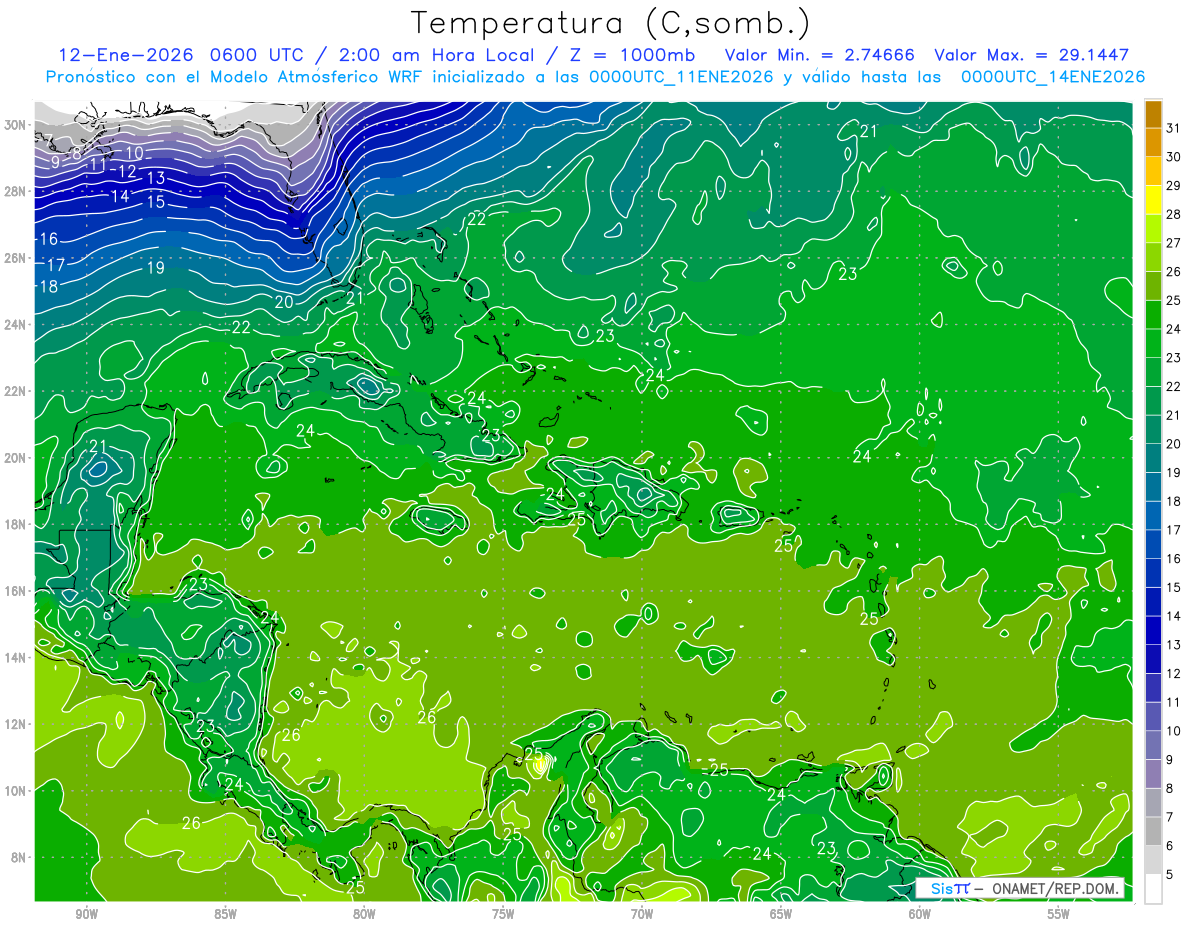Click legend value 31 on the color bar
The width and height of the screenshot is (1200, 927).
[1174, 127]
